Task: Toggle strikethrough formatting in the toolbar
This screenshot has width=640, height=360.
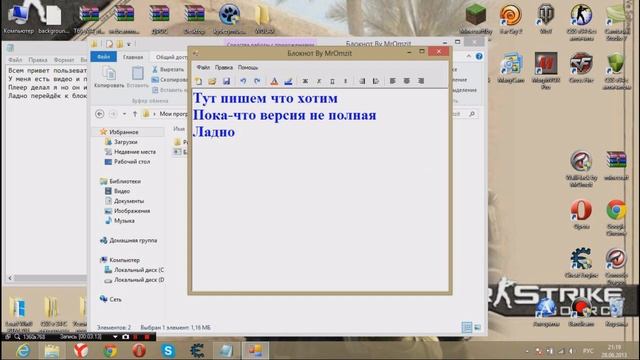Action: point(345,81)
